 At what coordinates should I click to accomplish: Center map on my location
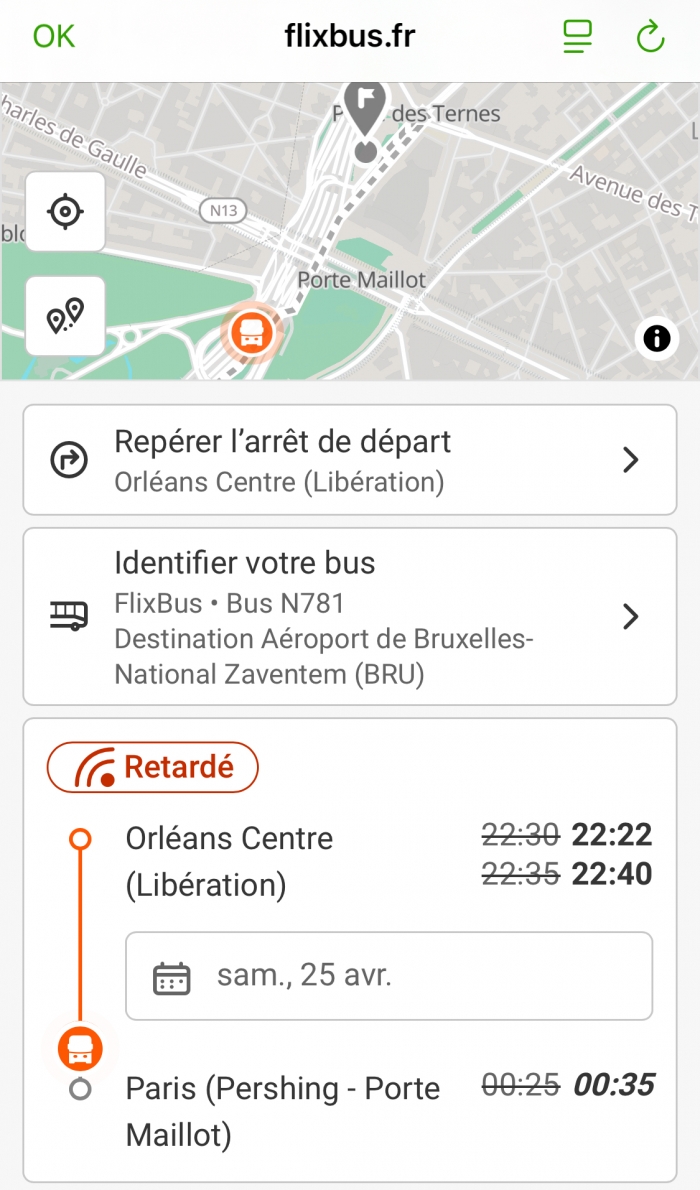pyautogui.click(x=65, y=211)
